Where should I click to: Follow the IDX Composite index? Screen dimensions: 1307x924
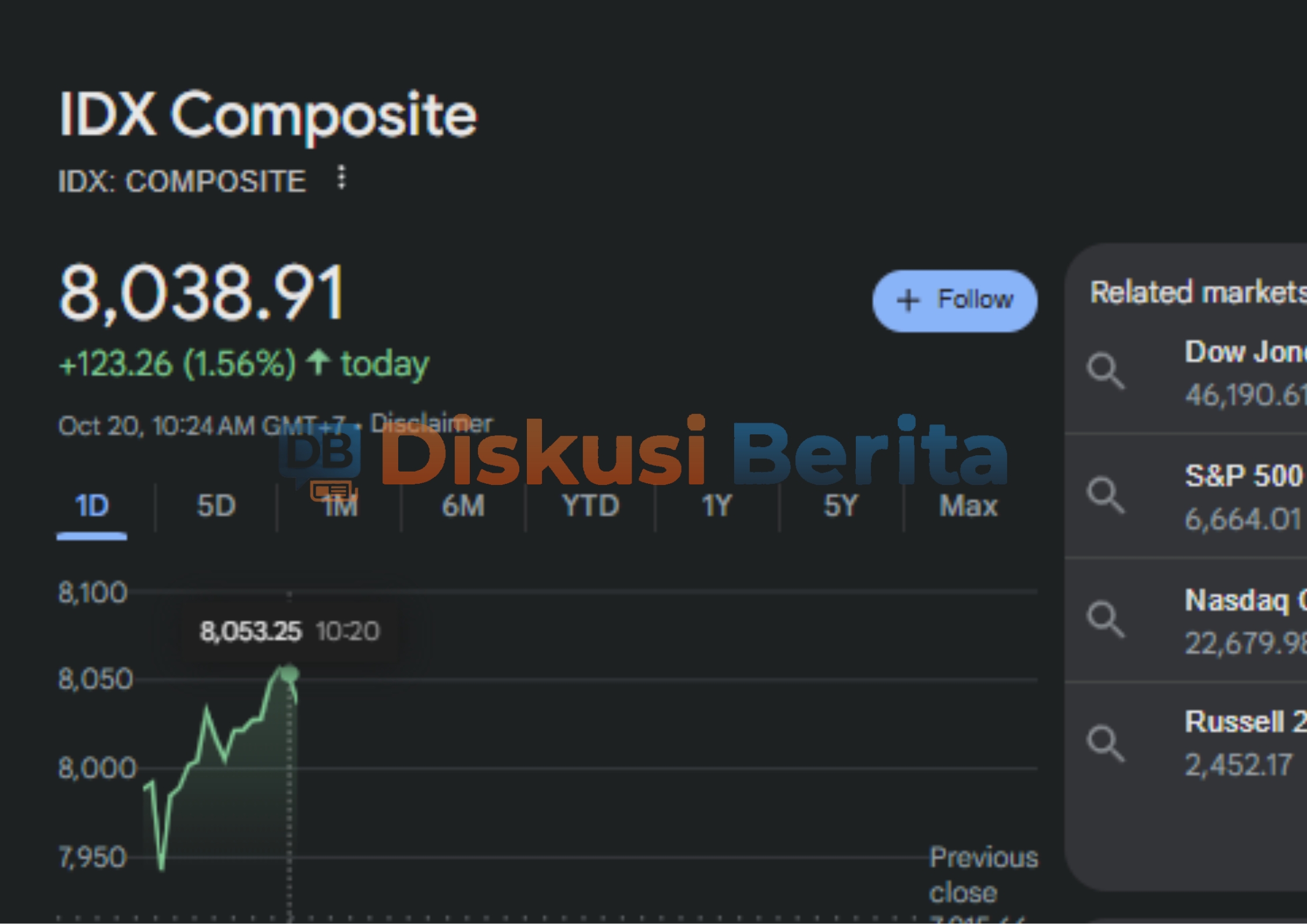(x=955, y=300)
